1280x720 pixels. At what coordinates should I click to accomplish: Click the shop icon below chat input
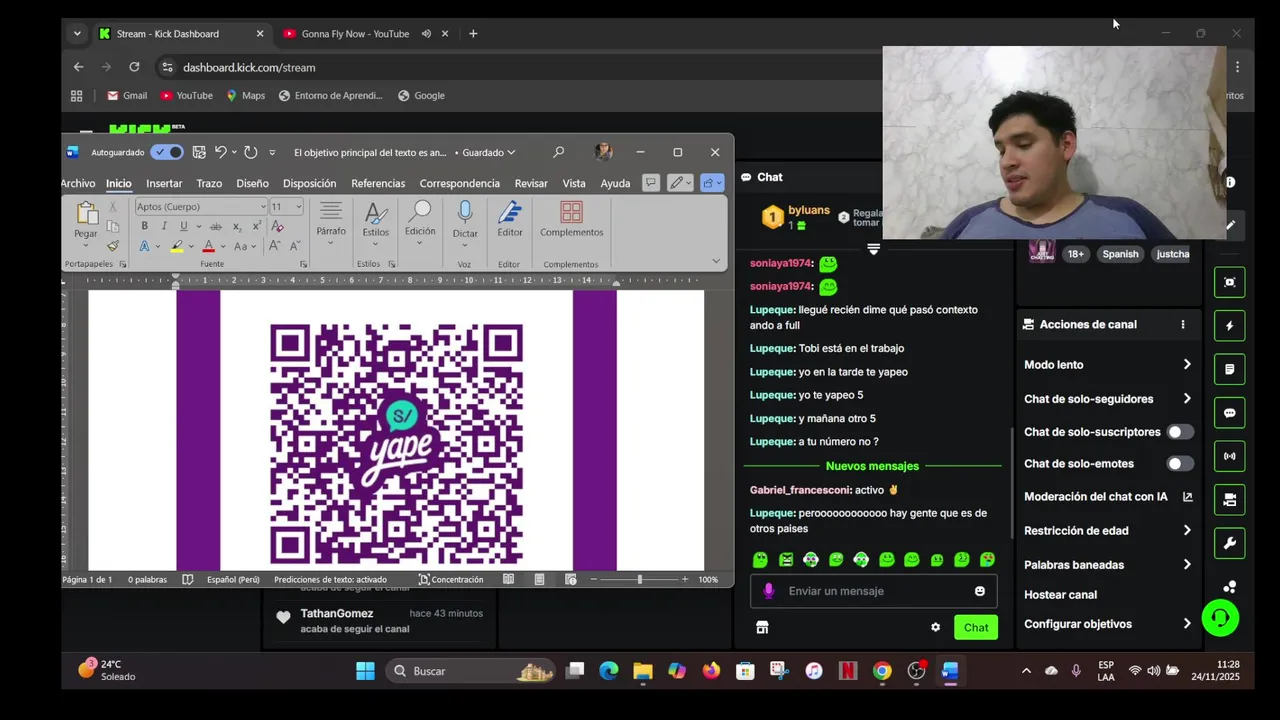pyautogui.click(x=762, y=627)
